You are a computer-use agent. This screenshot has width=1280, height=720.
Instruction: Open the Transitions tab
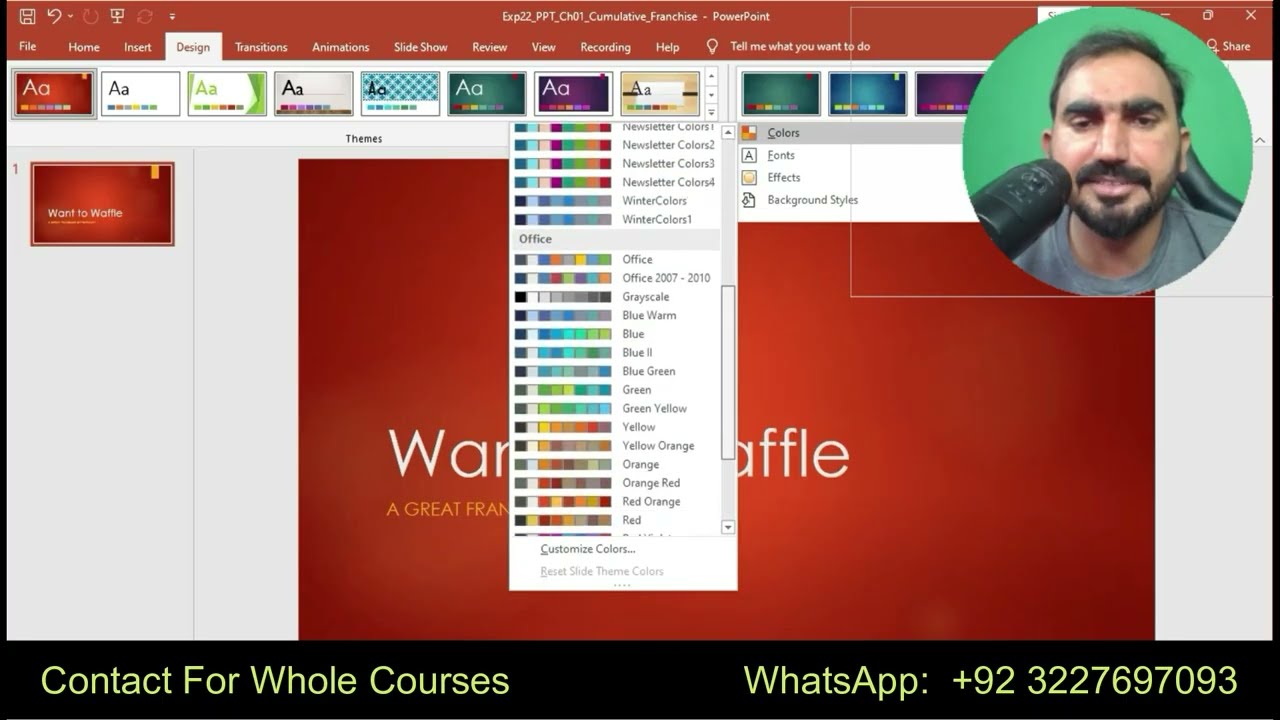tap(261, 47)
